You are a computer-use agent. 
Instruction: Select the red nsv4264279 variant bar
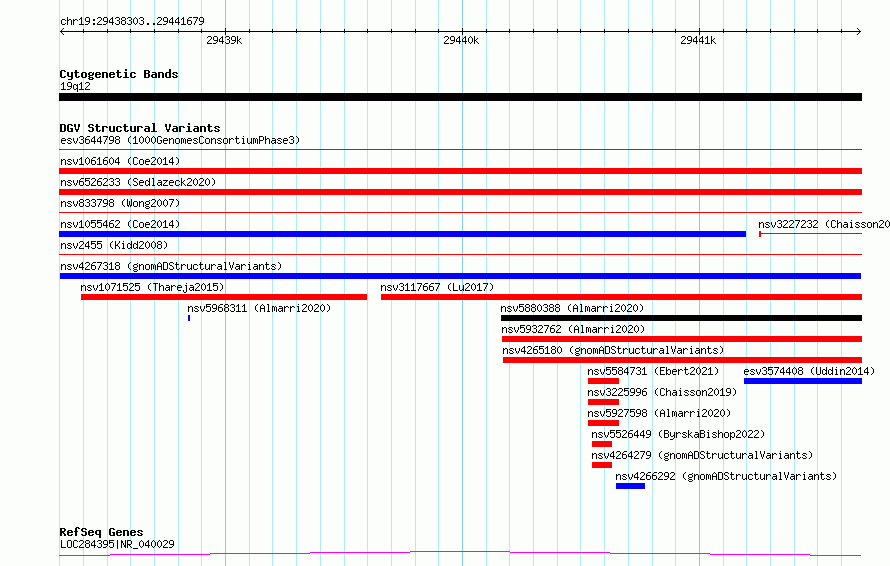(x=602, y=465)
